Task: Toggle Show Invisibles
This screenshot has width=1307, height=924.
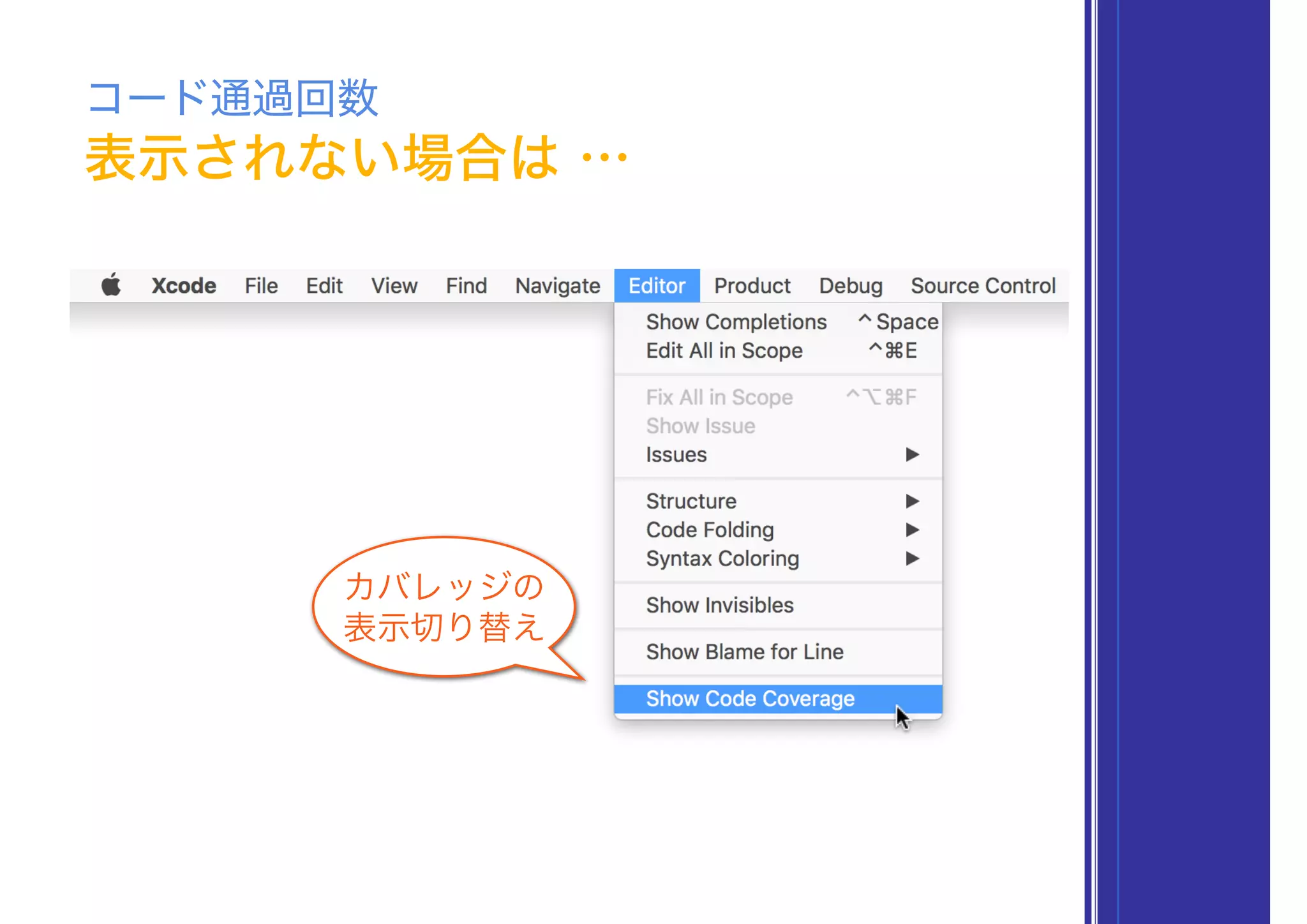Action: pyautogui.click(x=778, y=605)
